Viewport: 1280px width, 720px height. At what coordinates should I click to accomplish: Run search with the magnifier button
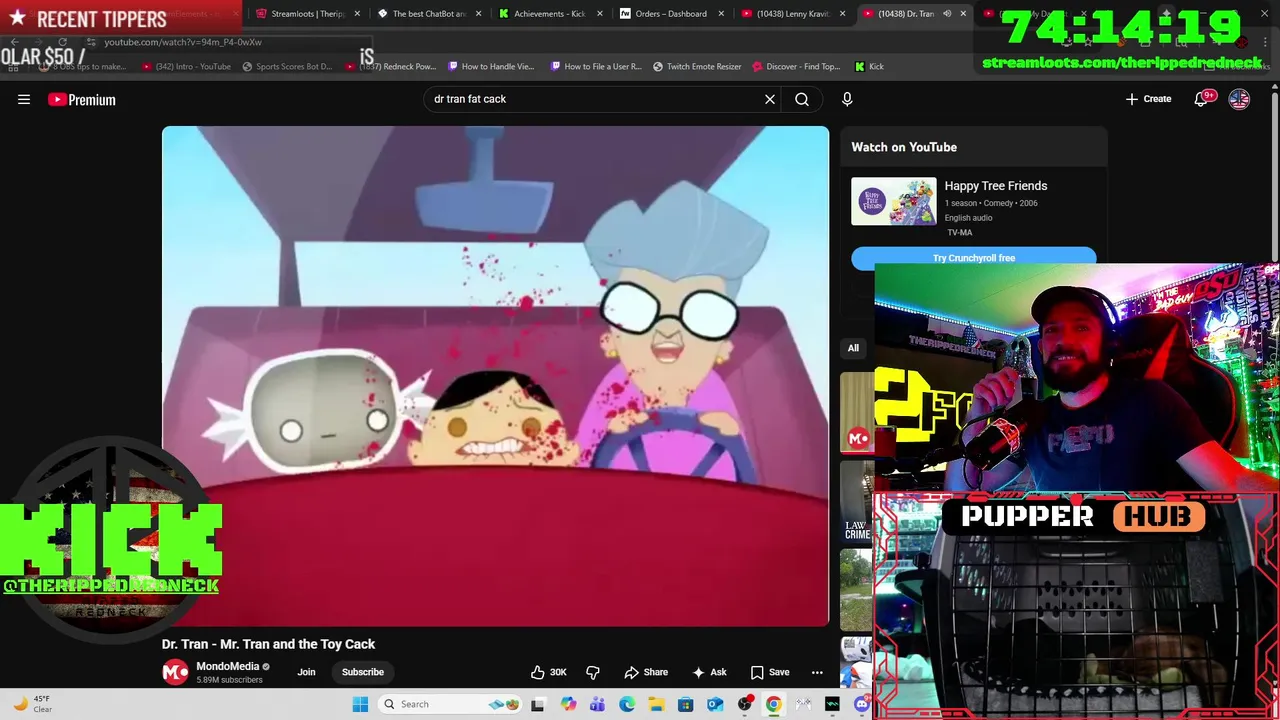pyautogui.click(x=802, y=99)
